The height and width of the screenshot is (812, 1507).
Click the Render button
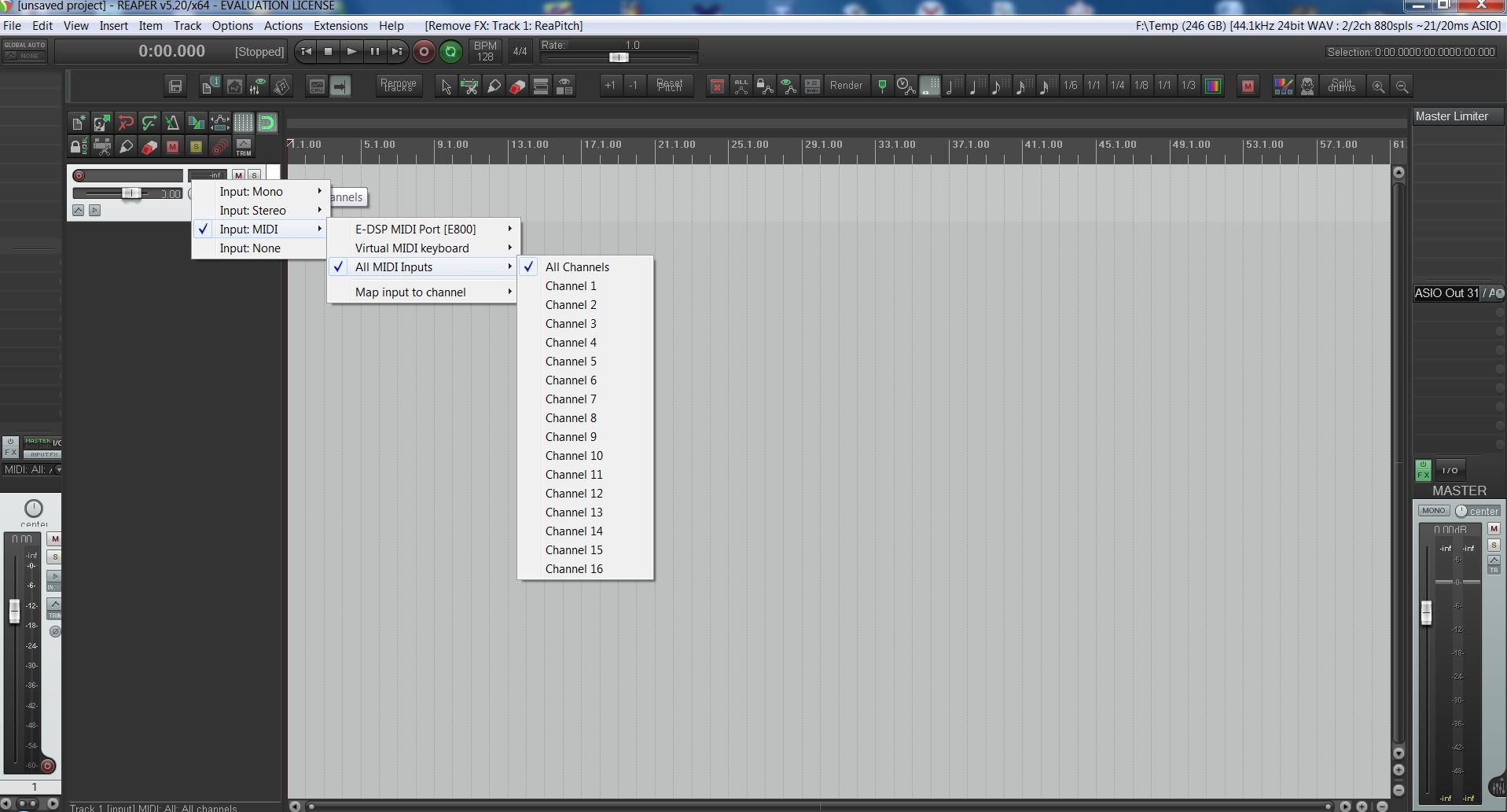click(846, 86)
